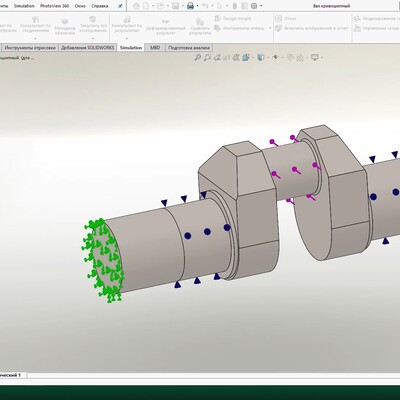Expand View Orientation dropdown arrow

tap(253, 58)
